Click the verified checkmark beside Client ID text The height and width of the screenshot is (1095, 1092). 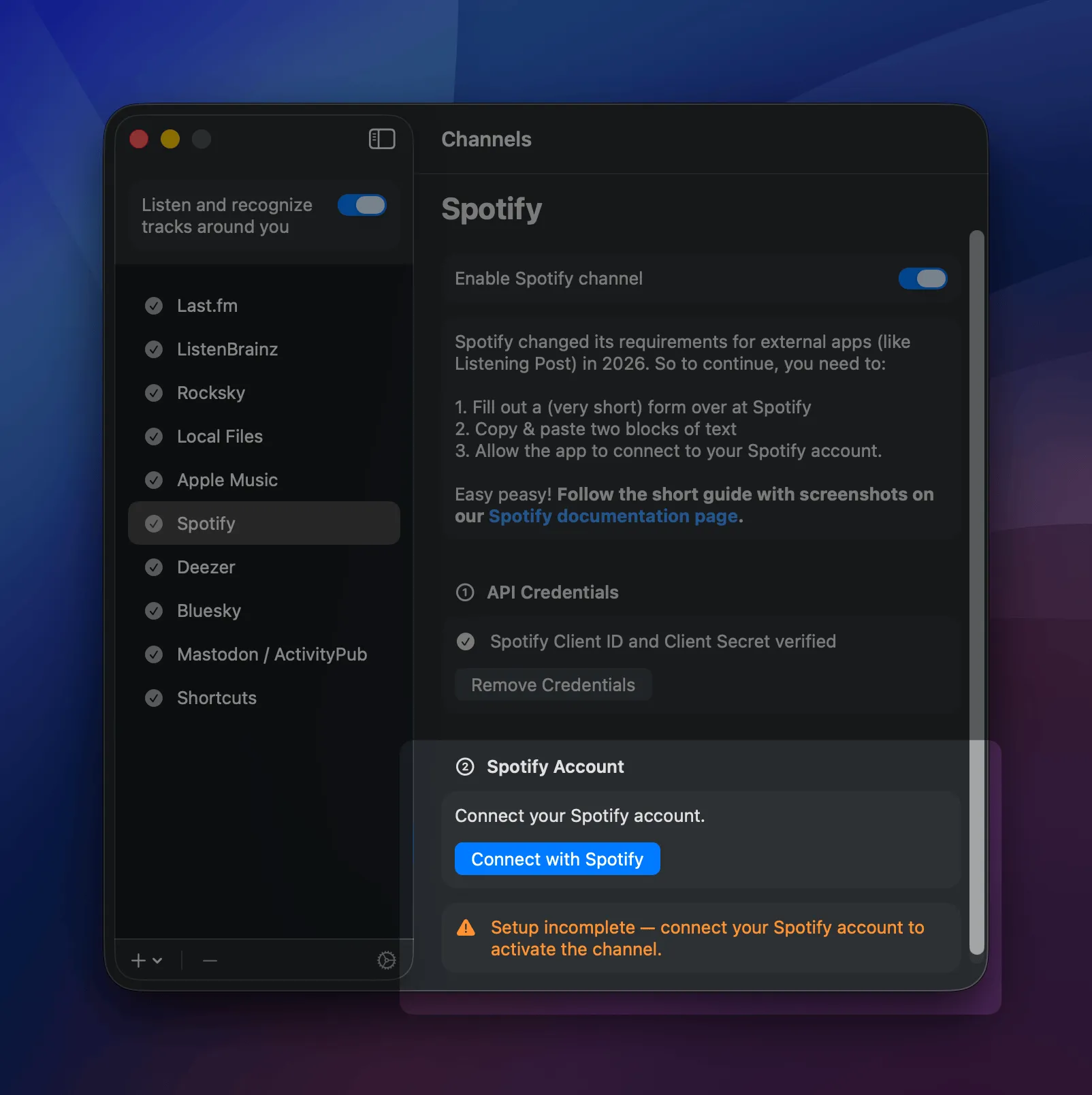pyautogui.click(x=466, y=641)
